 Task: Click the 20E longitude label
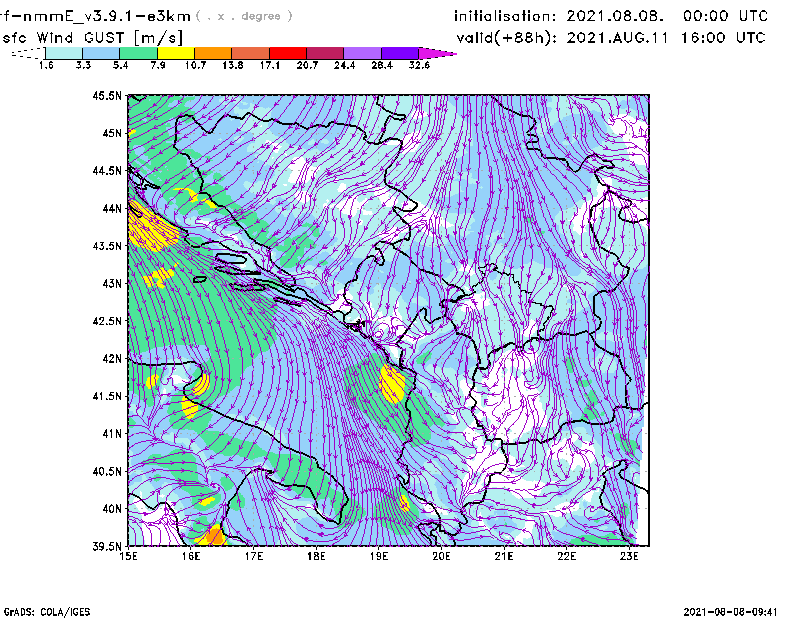[x=441, y=556]
